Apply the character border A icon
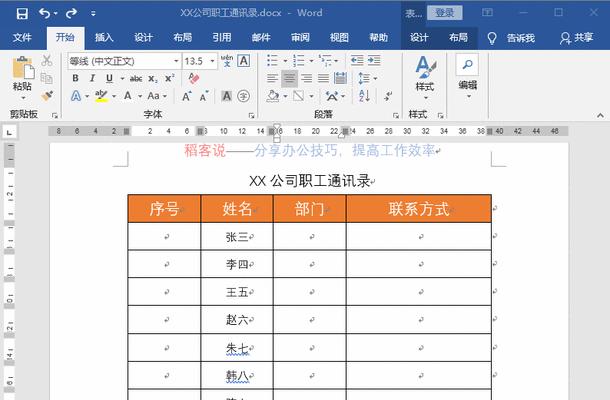 click(244, 61)
